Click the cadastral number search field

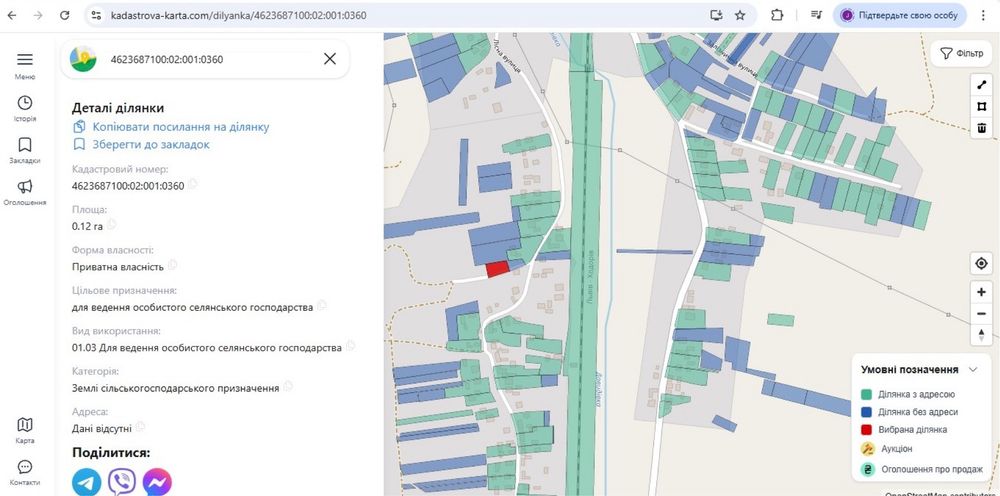(x=200, y=59)
